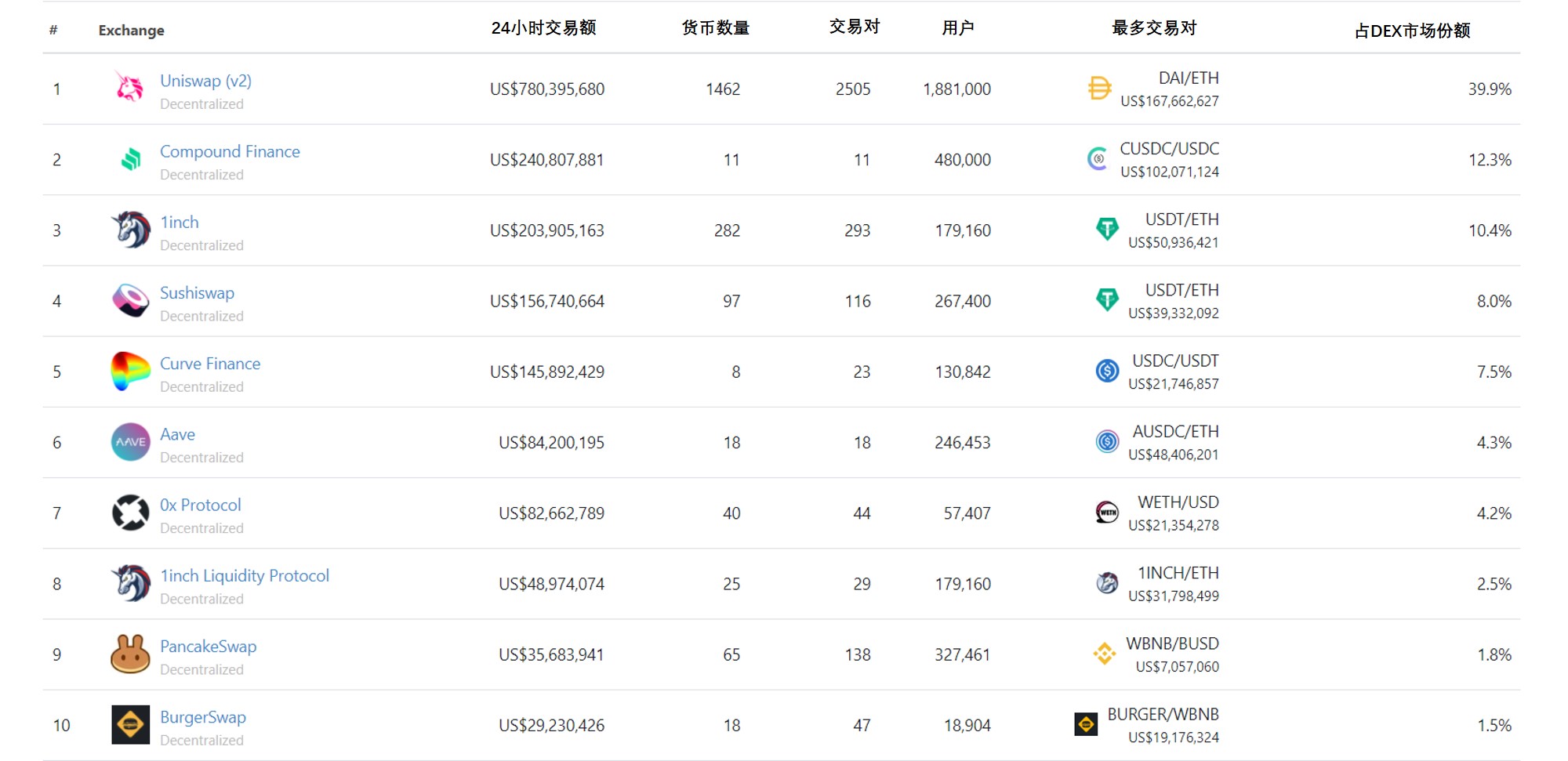Click the BURGER/WBNB trading pair
The height and width of the screenshot is (761, 1568).
pyautogui.click(x=1163, y=715)
